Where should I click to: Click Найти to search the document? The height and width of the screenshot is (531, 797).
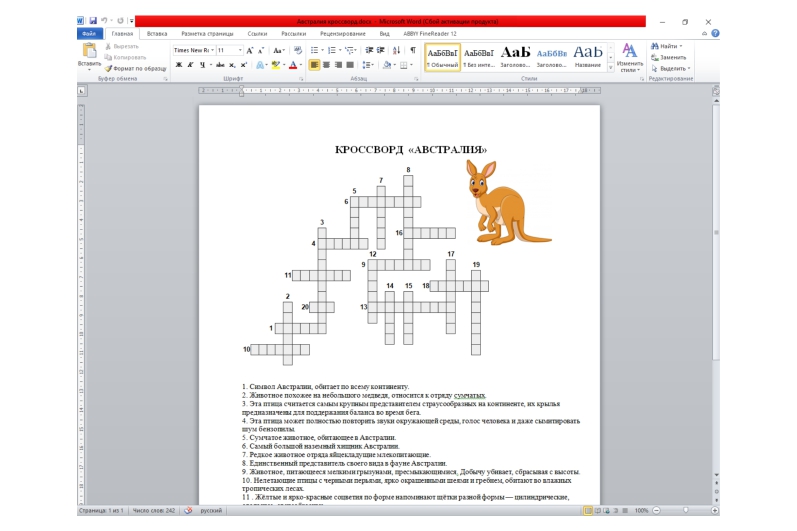pos(664,46)
